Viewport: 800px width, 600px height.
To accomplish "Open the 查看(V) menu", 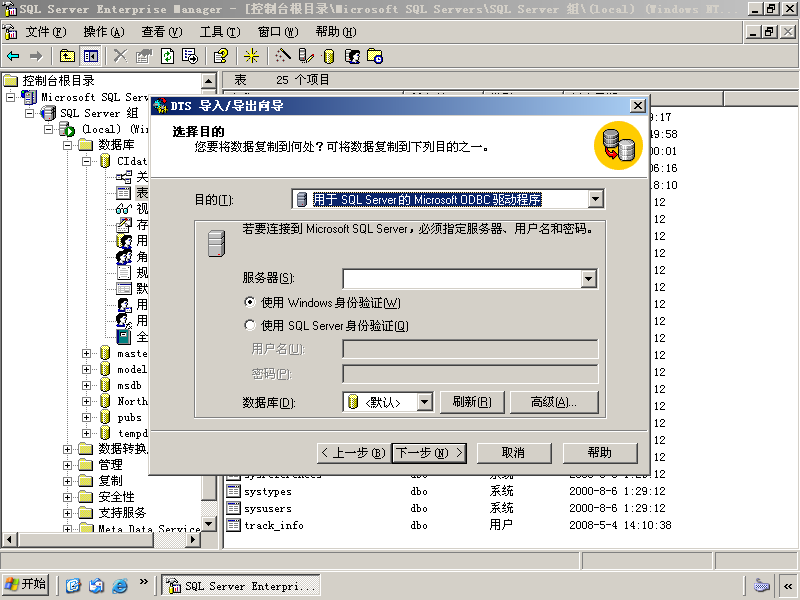I will coord(162,32).
